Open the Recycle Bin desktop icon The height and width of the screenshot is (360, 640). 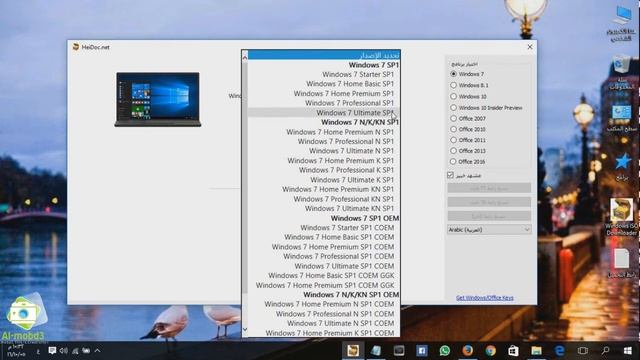click(x=621, y=73)
